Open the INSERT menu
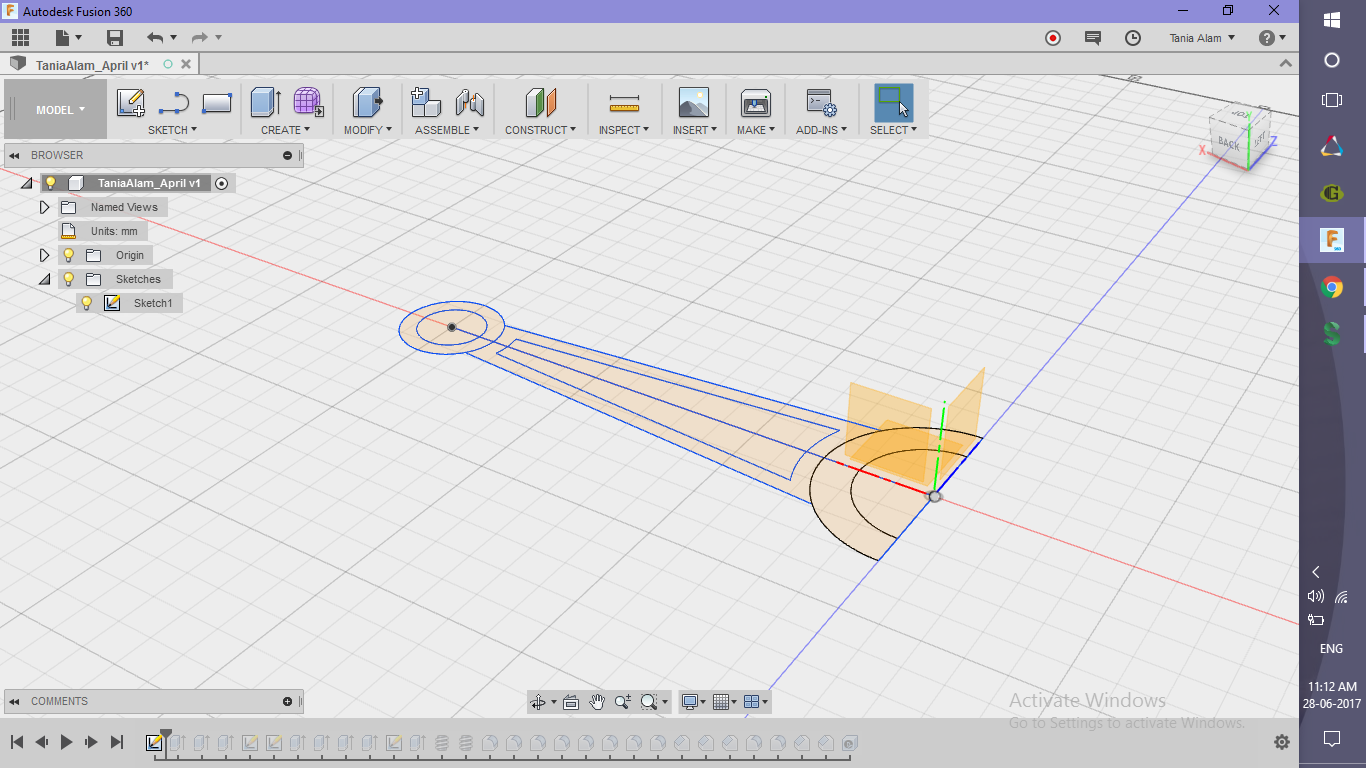1366x768 pixels. 694,130
